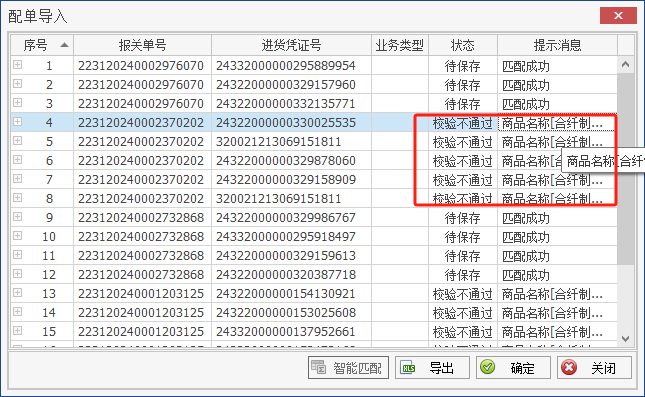Expand row 9 plus icon

(17, 217)
